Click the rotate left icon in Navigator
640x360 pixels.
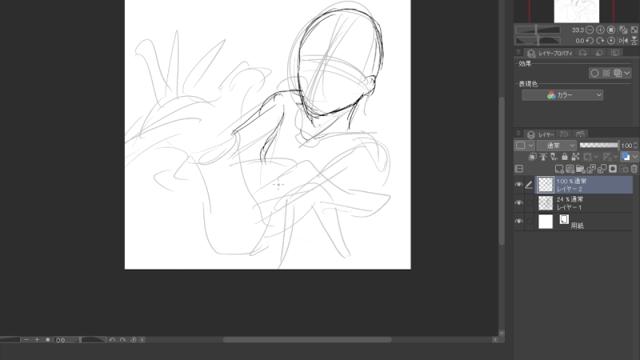(590, 40)
